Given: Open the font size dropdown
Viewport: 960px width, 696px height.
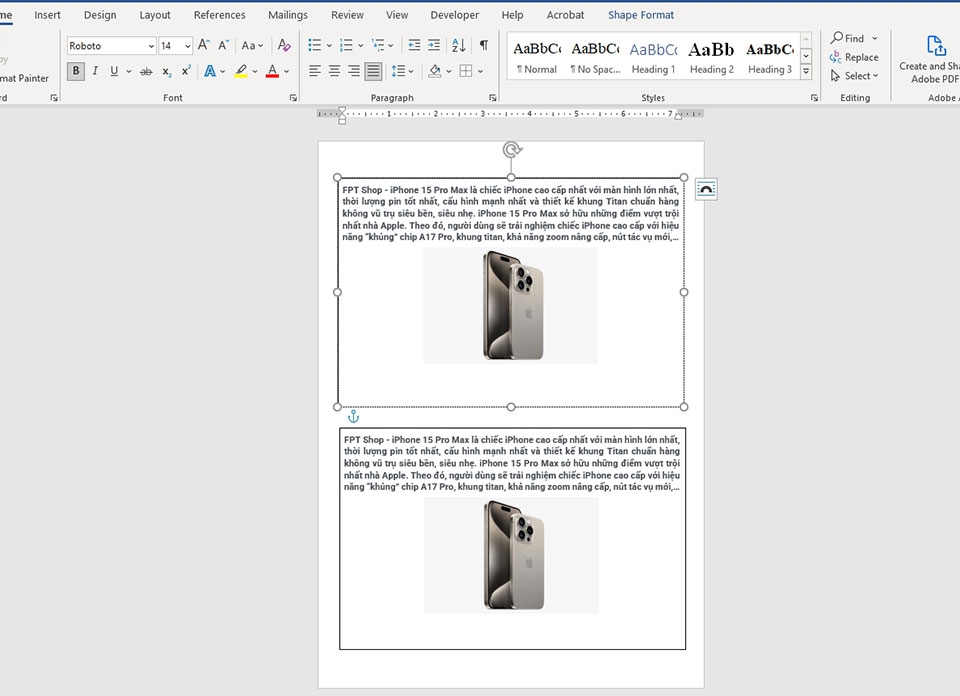Looking at the screenshot, I should tap(188, 46).
